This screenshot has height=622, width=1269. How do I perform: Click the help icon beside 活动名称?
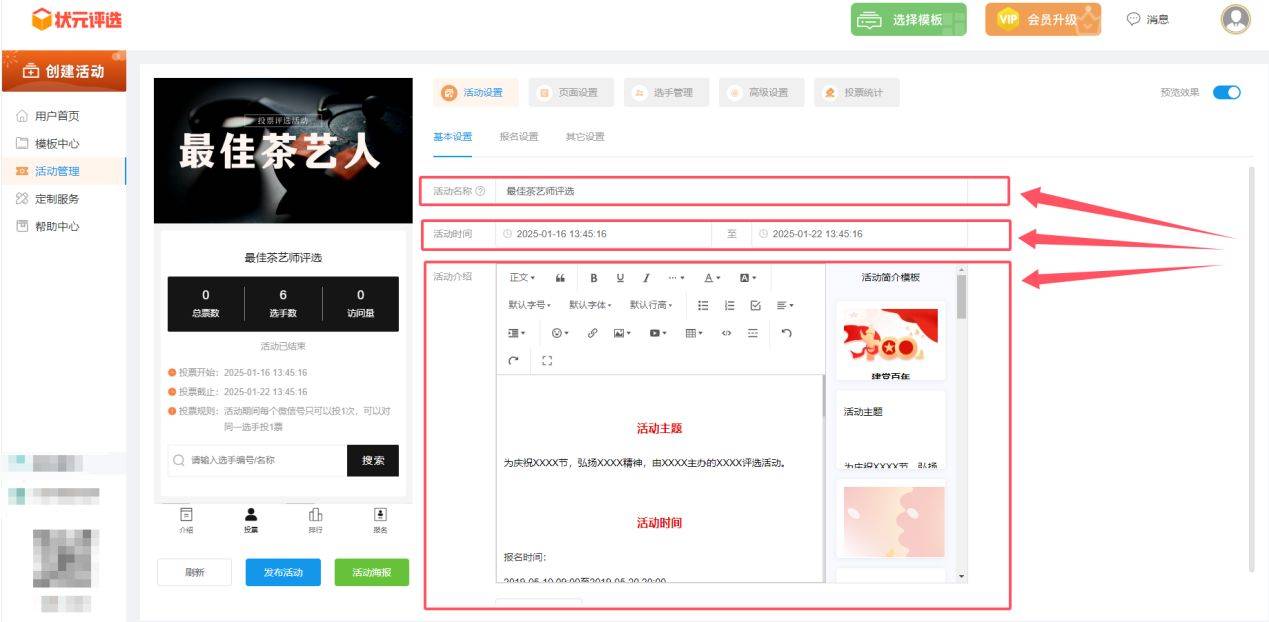point(480,191)
